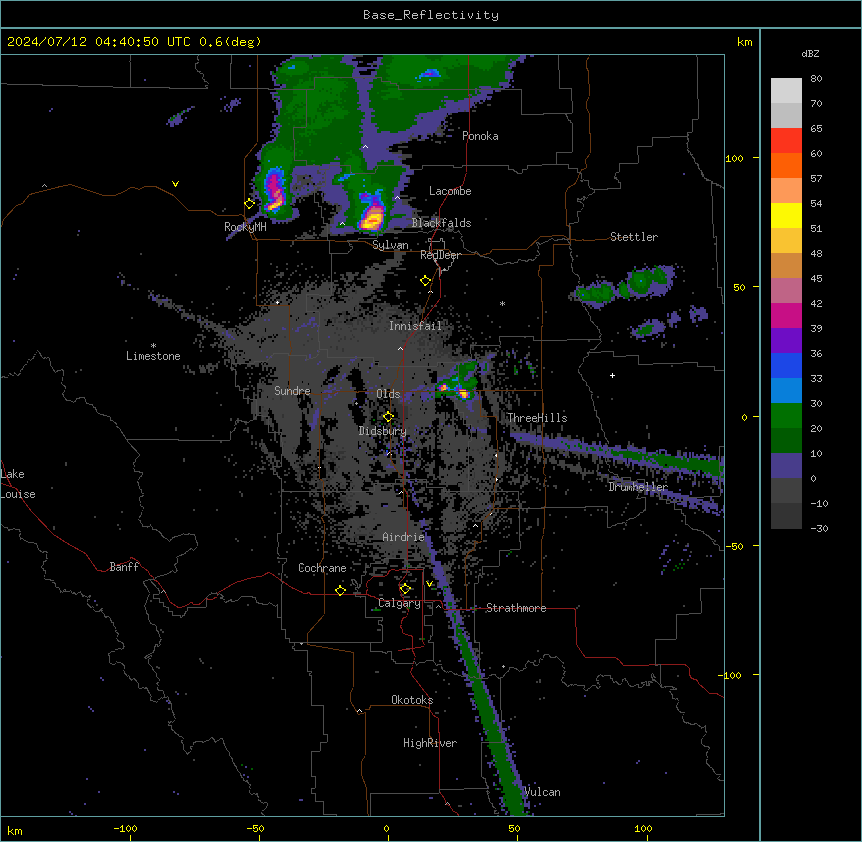862x842 pixels.
Task: Click the Base_Reflectivity title text
Action: click(x=431, y=15)
